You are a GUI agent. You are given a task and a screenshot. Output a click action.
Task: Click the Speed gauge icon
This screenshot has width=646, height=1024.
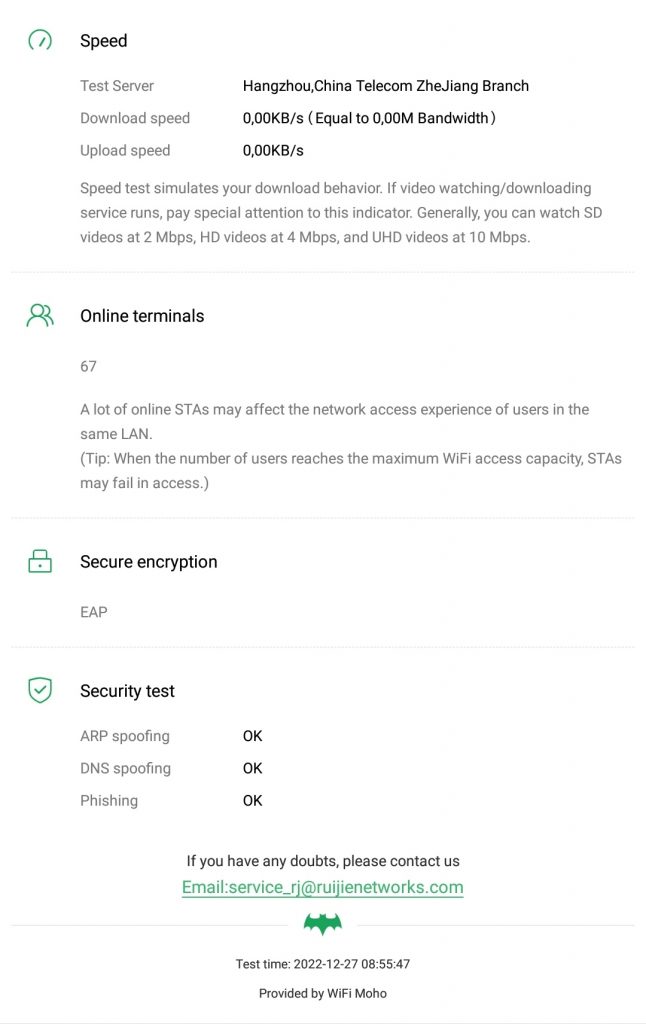point(40,41)
